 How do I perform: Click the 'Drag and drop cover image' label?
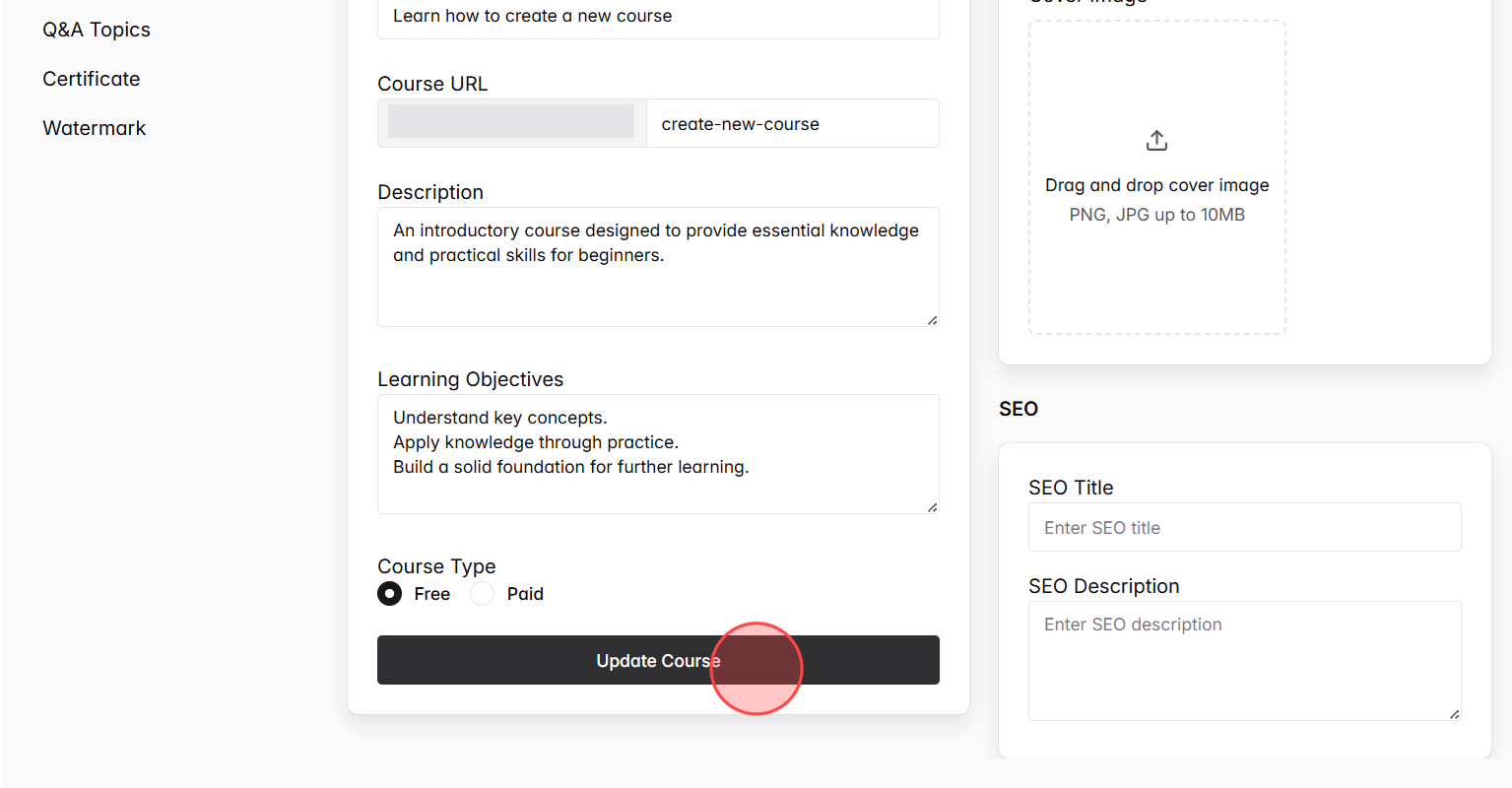tap(1156, 185)
